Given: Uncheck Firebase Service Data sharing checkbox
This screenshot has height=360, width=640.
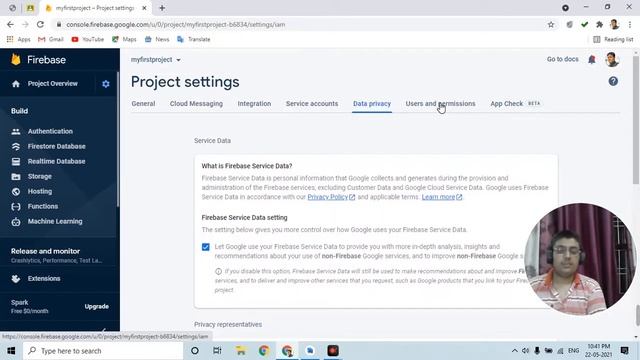Looking at the screenshot, I should point(206,247).
